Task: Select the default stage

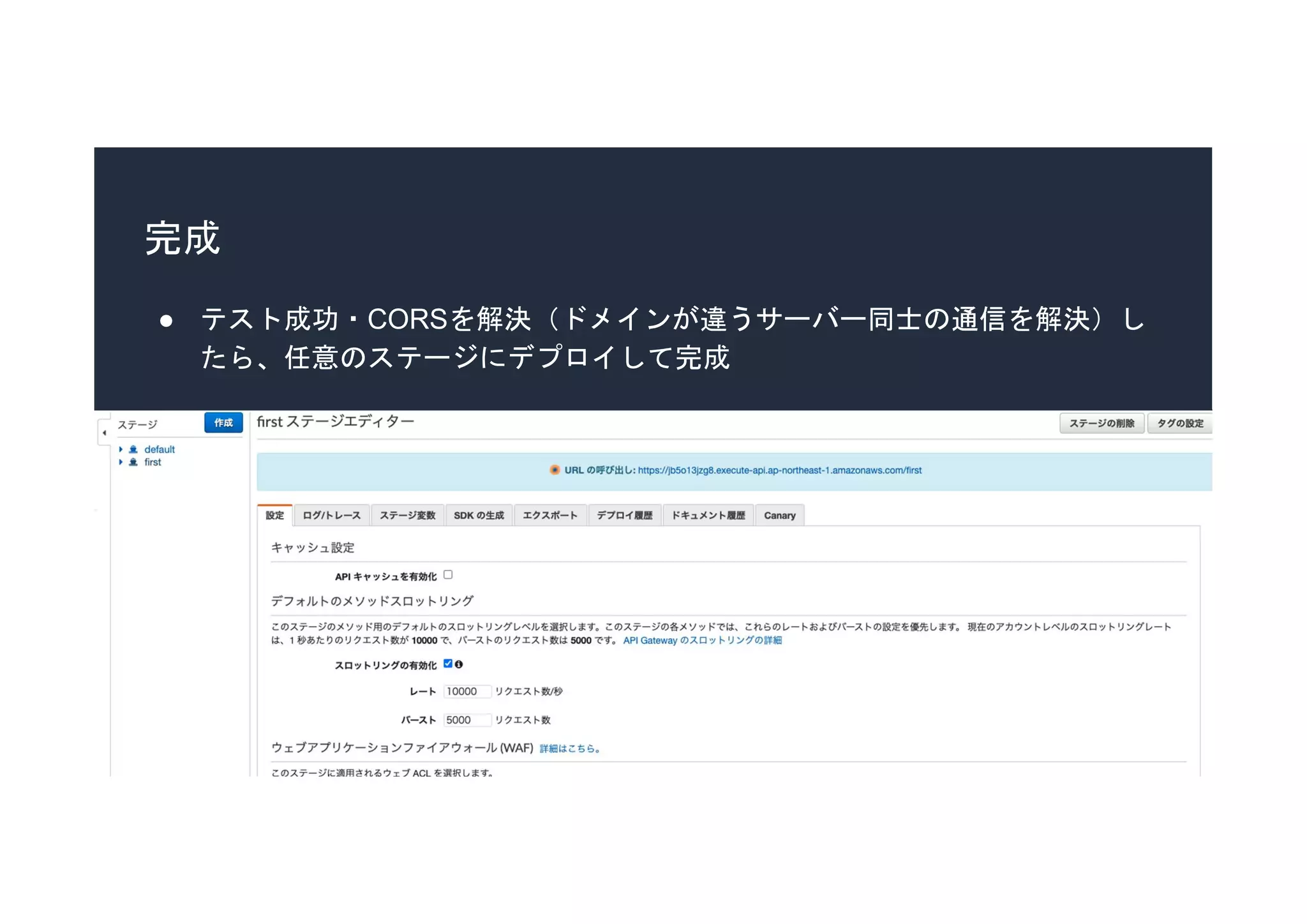Action: click(159, 449)
